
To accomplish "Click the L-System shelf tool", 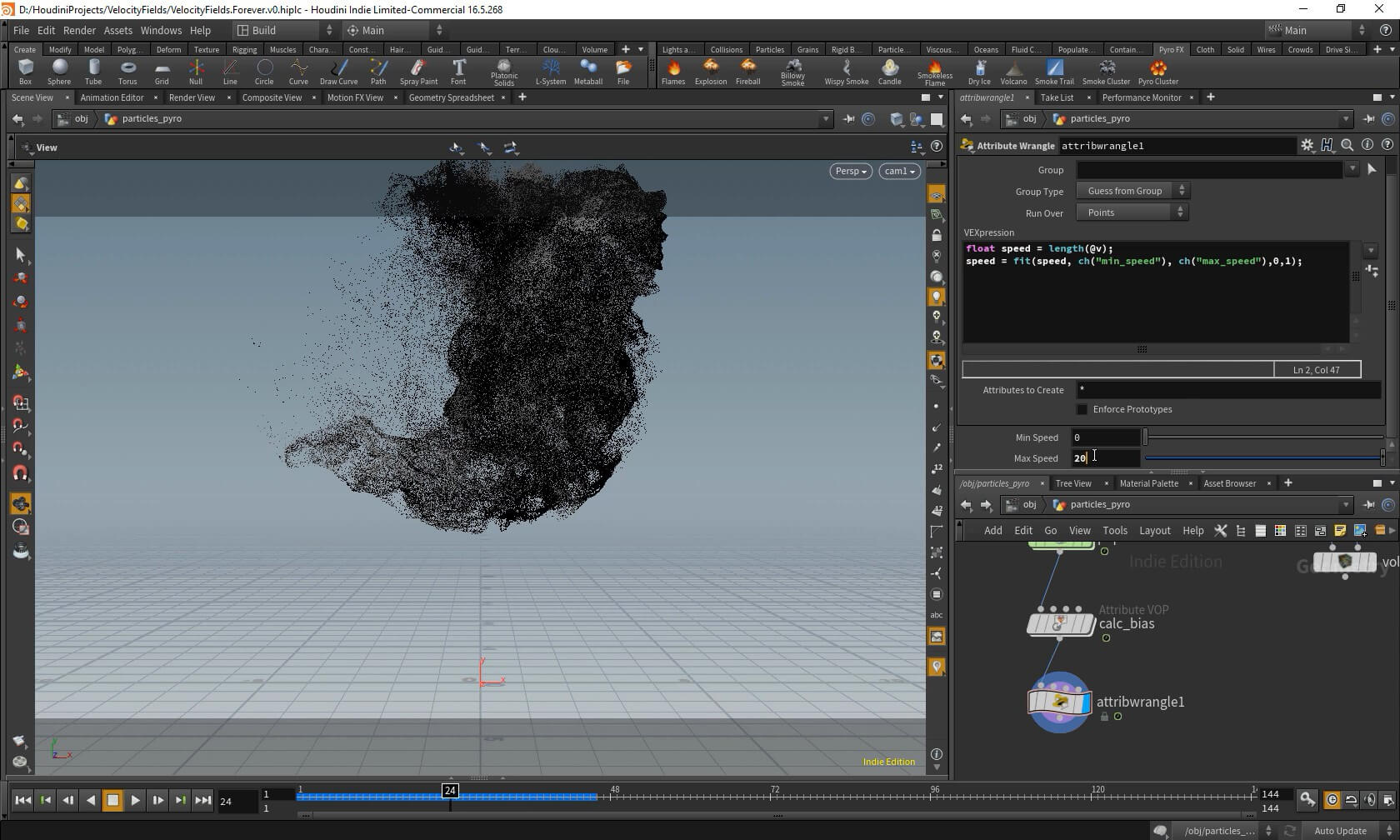I will 550,71.
